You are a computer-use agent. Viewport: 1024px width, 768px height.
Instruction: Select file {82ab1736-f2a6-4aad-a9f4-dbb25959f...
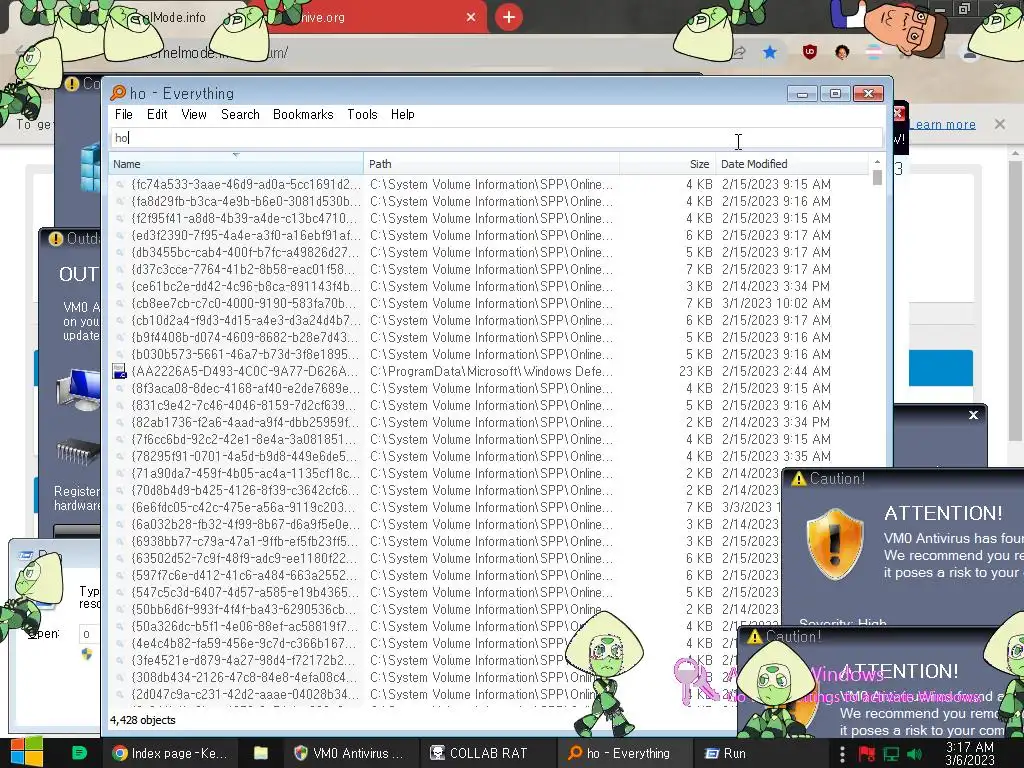[x=246, y=423]
